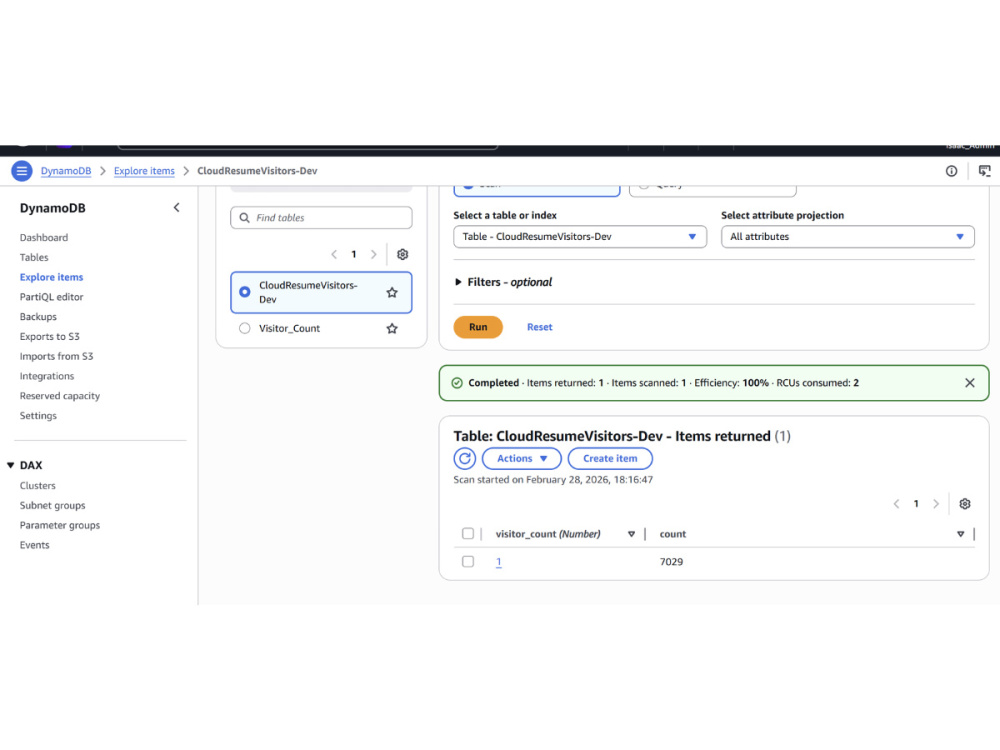Open Integrations in side navigation
Screen dimensions: 1000x750
tap(47, 376)
